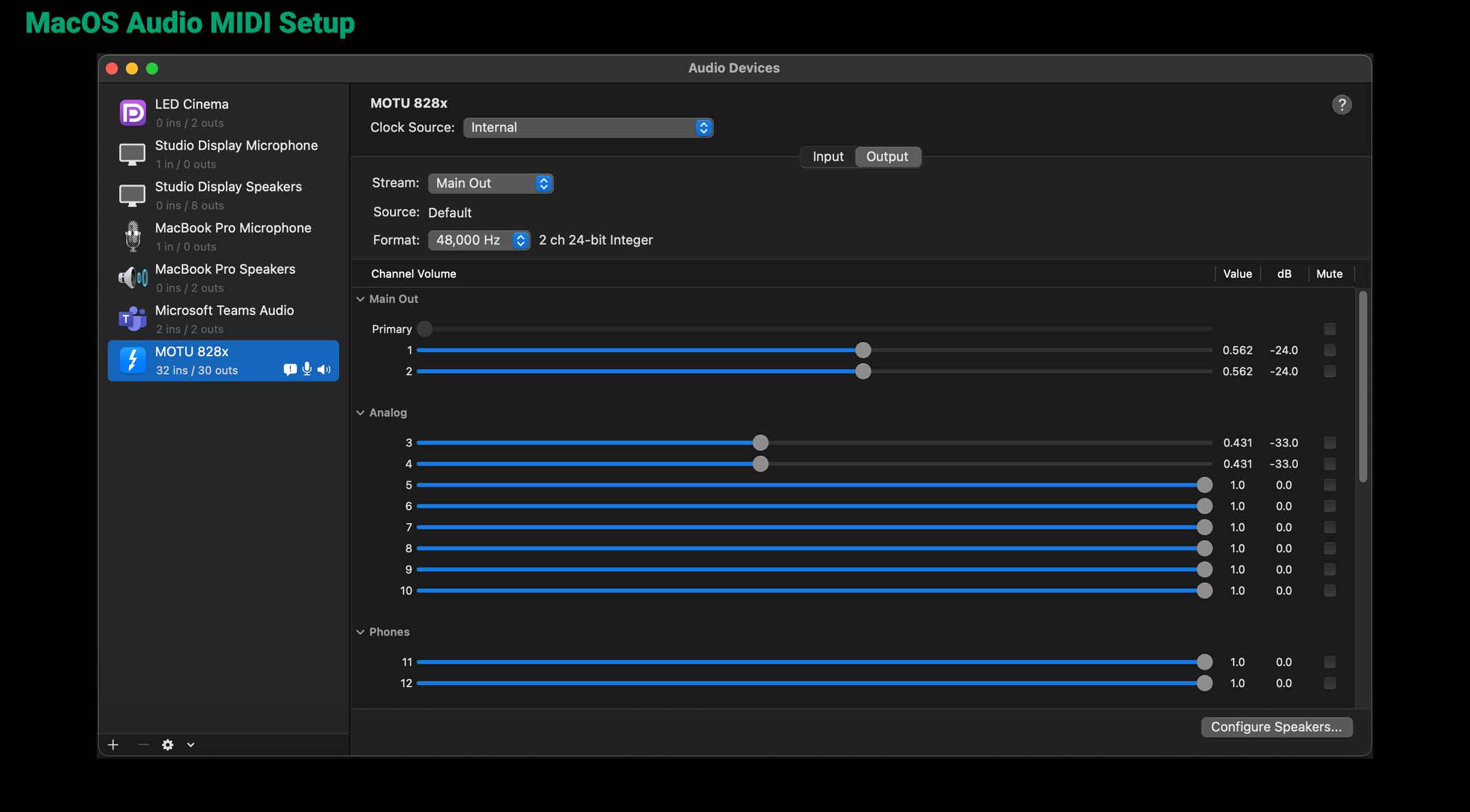Enable mute on the Primary row
Viewport: 1470px width, 812px height.
click(1329, 329)
